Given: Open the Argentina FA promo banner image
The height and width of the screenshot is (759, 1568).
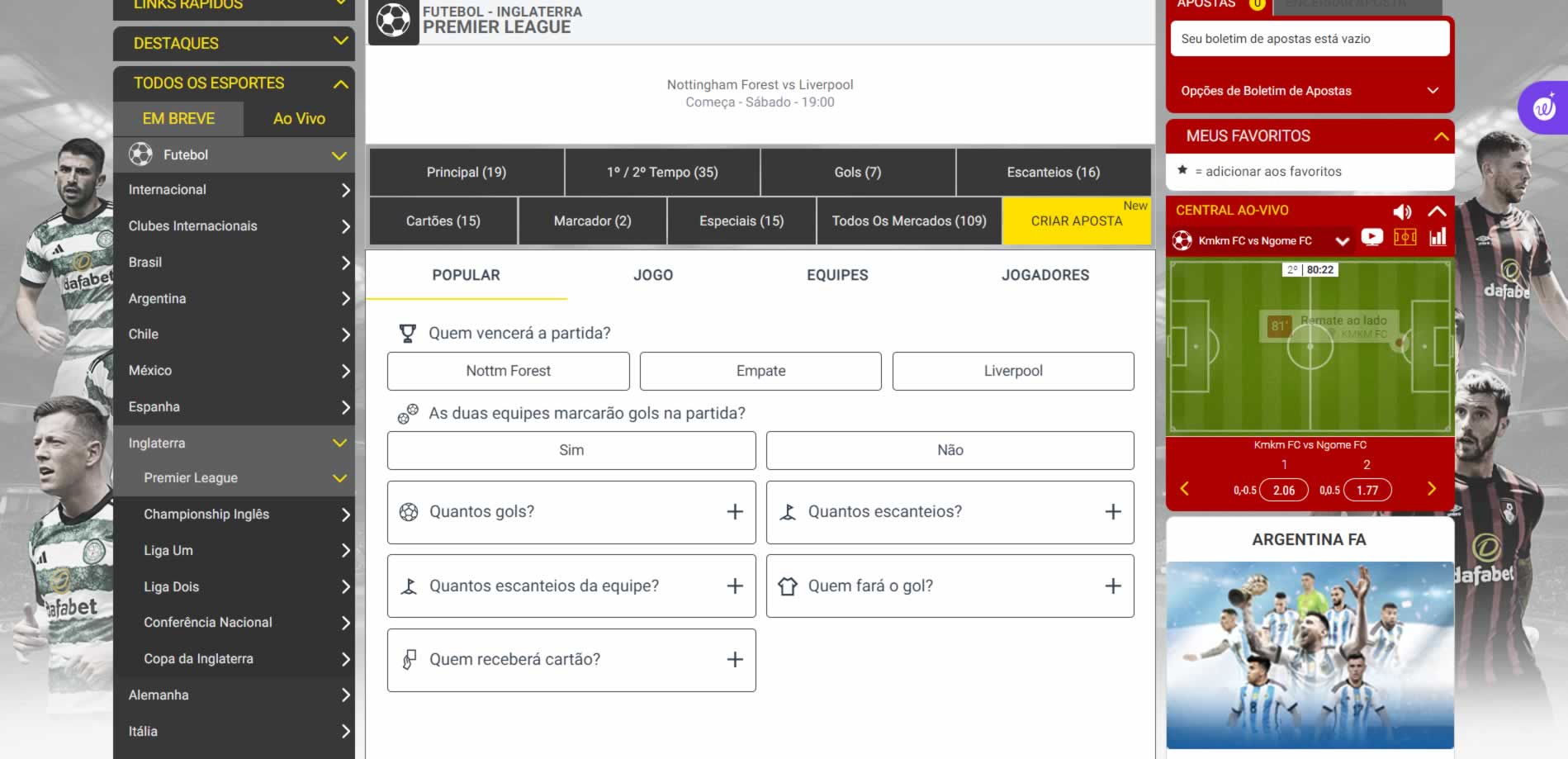Looking at the screenshot, I should tap(1310, 655).
